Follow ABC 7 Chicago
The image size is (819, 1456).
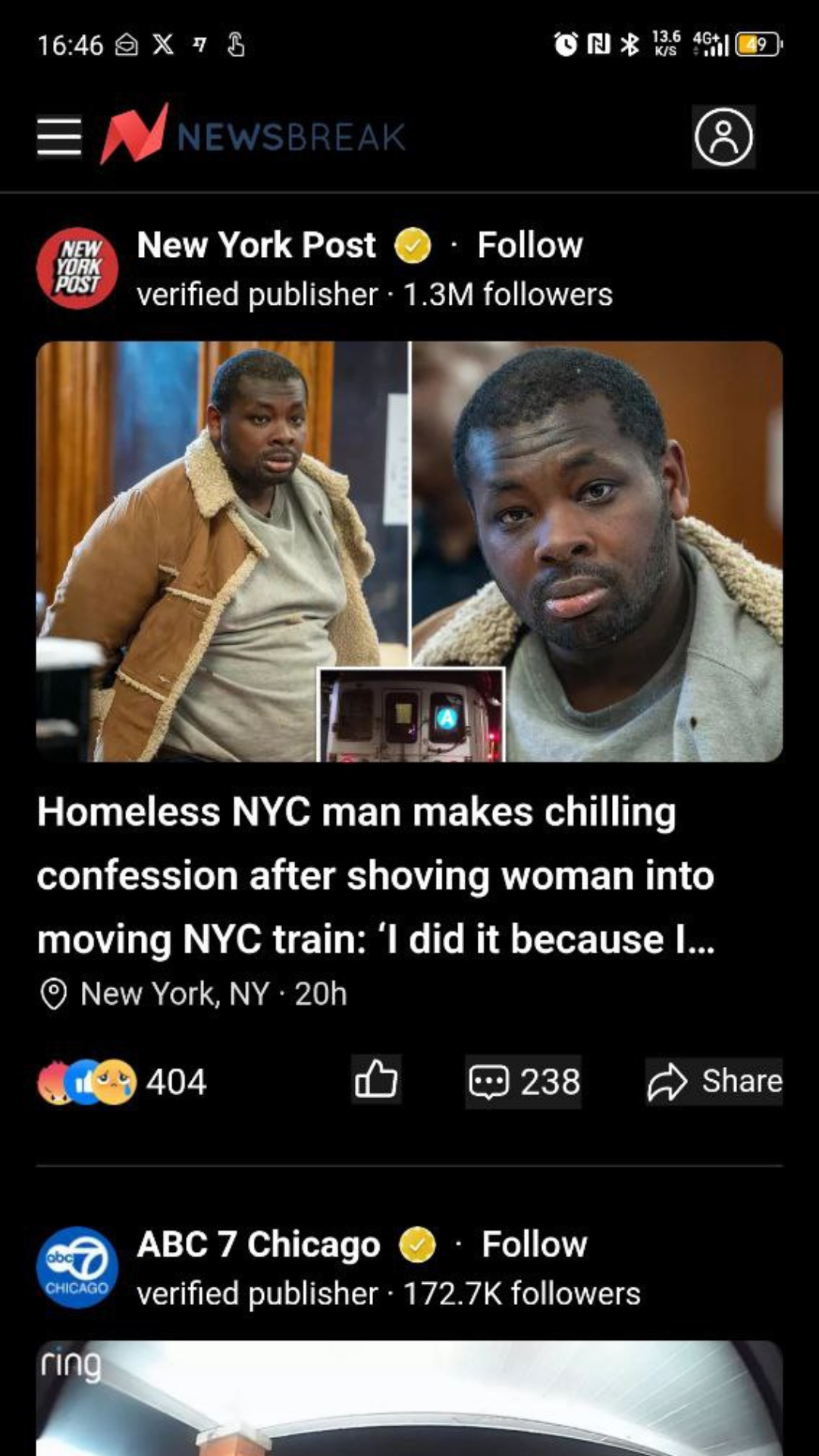point(535,1244)
